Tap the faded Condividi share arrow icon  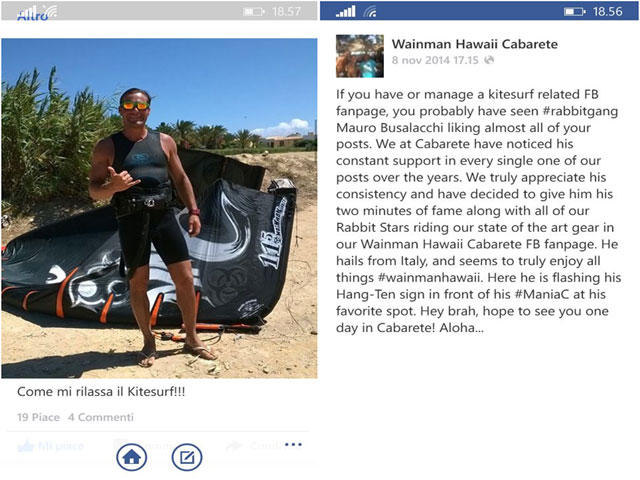click(x=234, y=445)
